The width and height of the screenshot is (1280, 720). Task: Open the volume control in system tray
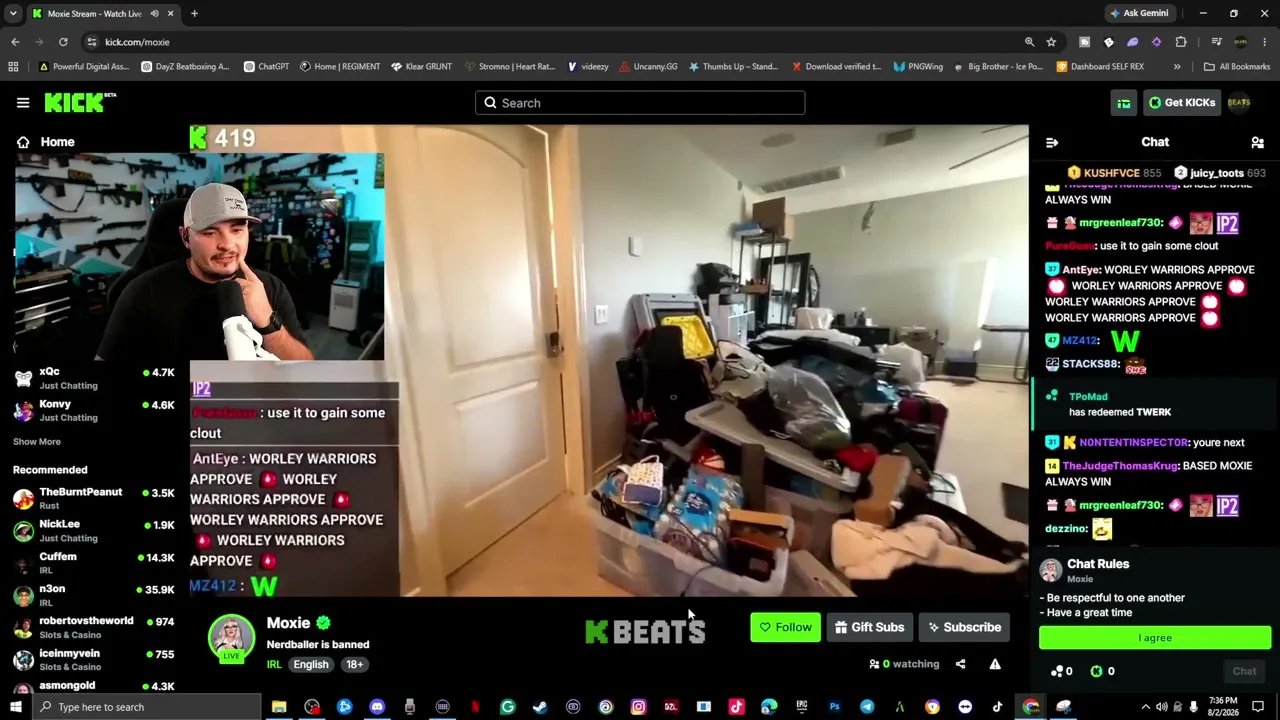(1162, 707)
